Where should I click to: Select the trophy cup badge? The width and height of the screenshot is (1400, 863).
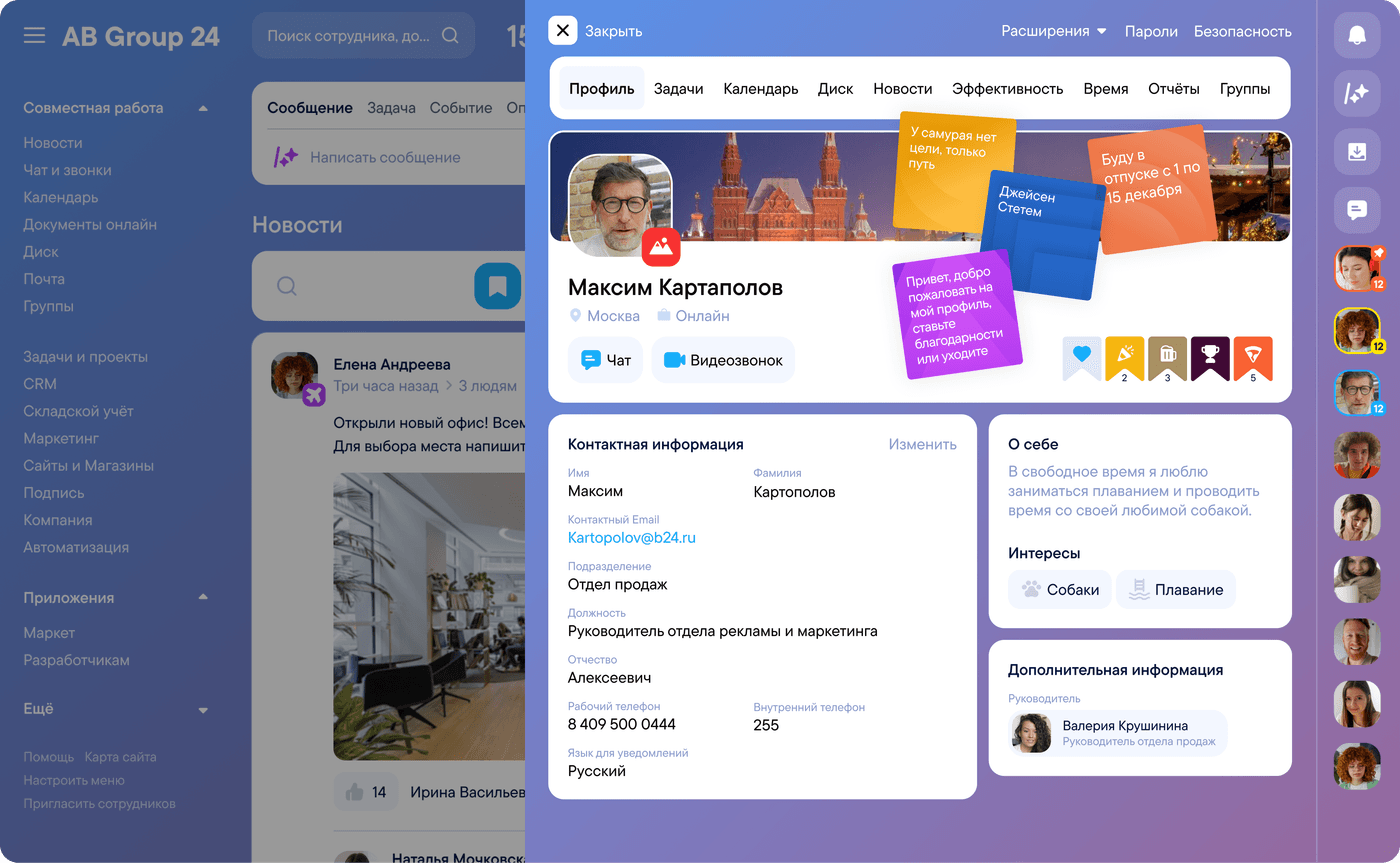pyautogui.click(x=1210, y=357)
